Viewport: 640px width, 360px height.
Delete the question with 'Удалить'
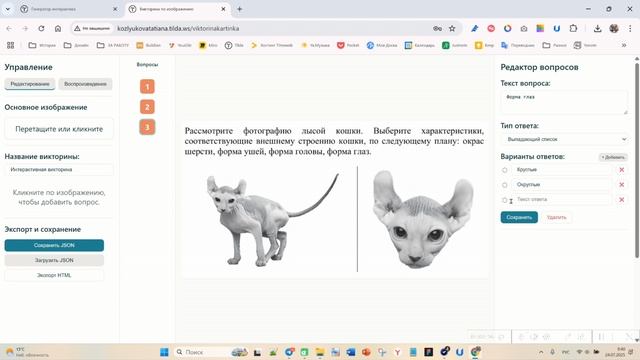coord(556,217)
